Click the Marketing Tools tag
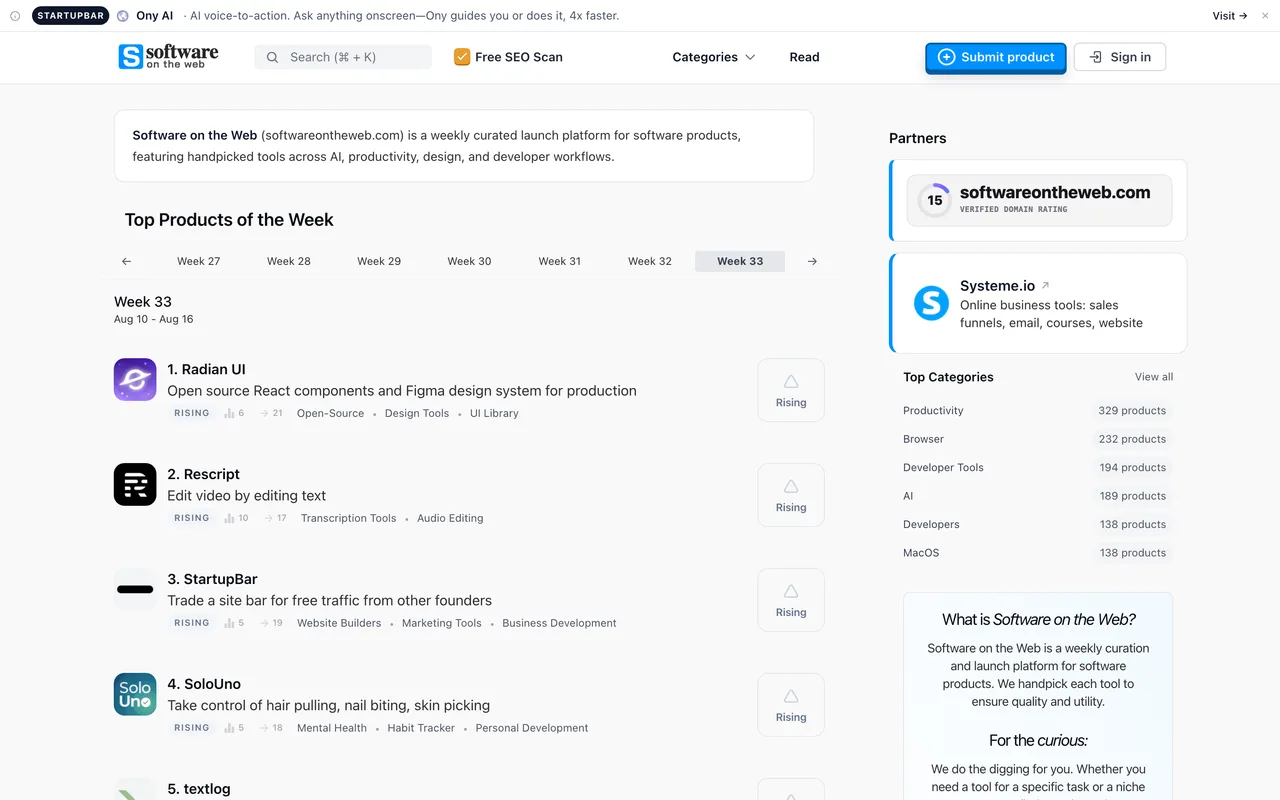This screenshot has width=1280, height=800. tap(441, 623)
